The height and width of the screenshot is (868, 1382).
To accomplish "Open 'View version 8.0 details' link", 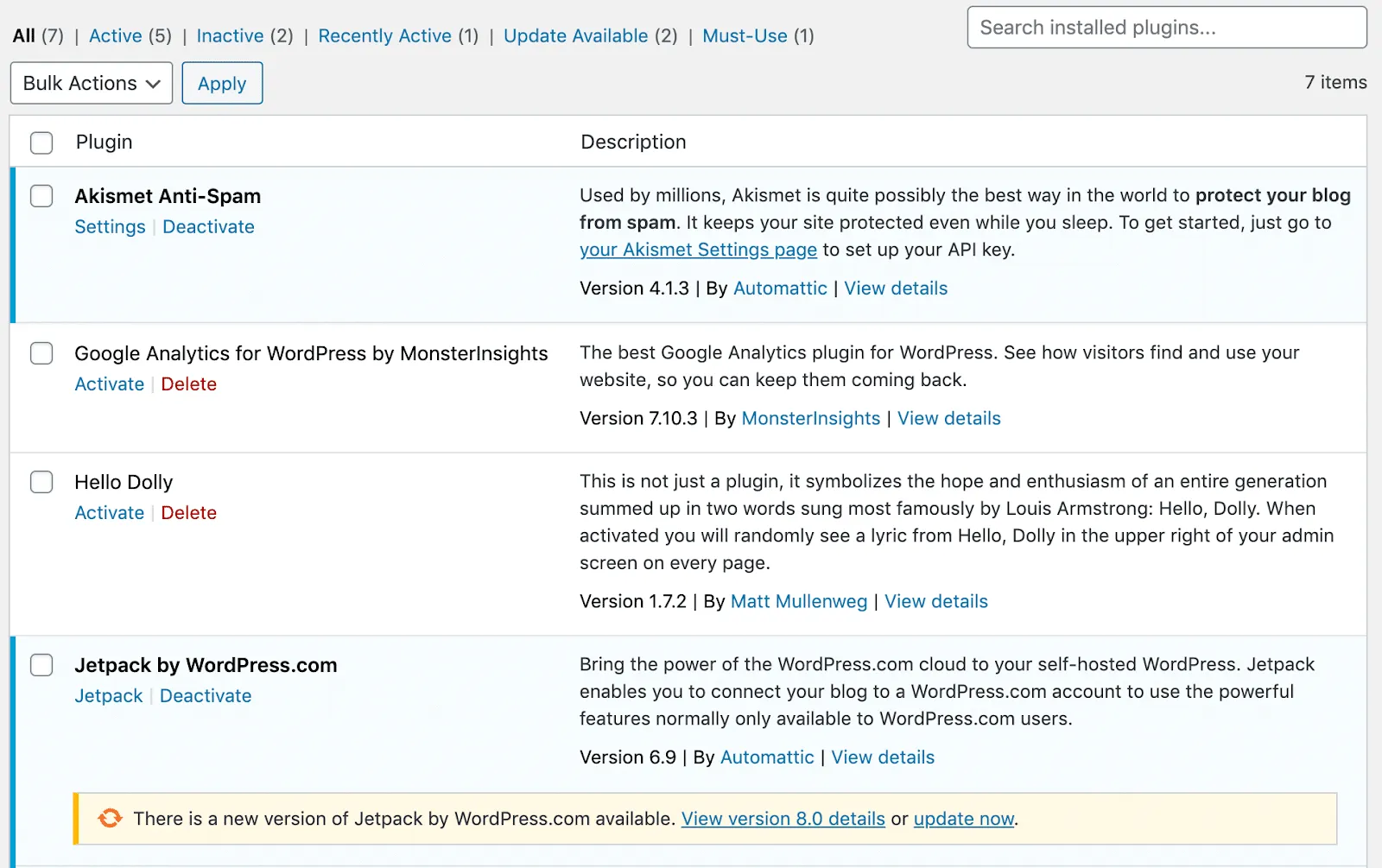I will click(x=783, y=818).
